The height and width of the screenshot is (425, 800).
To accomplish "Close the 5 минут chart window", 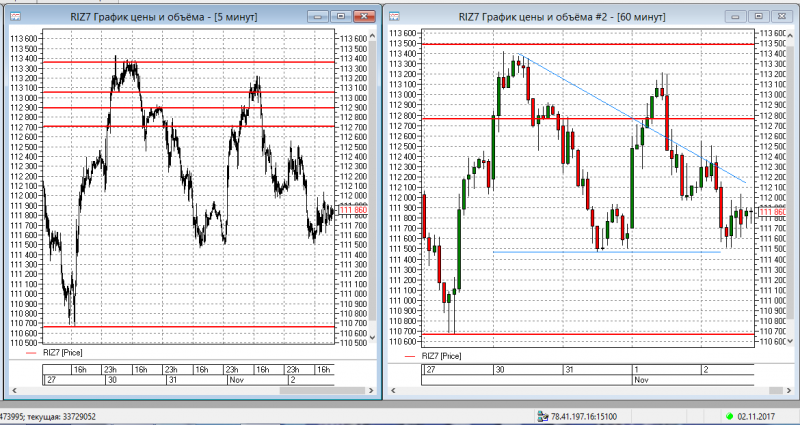I will 364,17.
